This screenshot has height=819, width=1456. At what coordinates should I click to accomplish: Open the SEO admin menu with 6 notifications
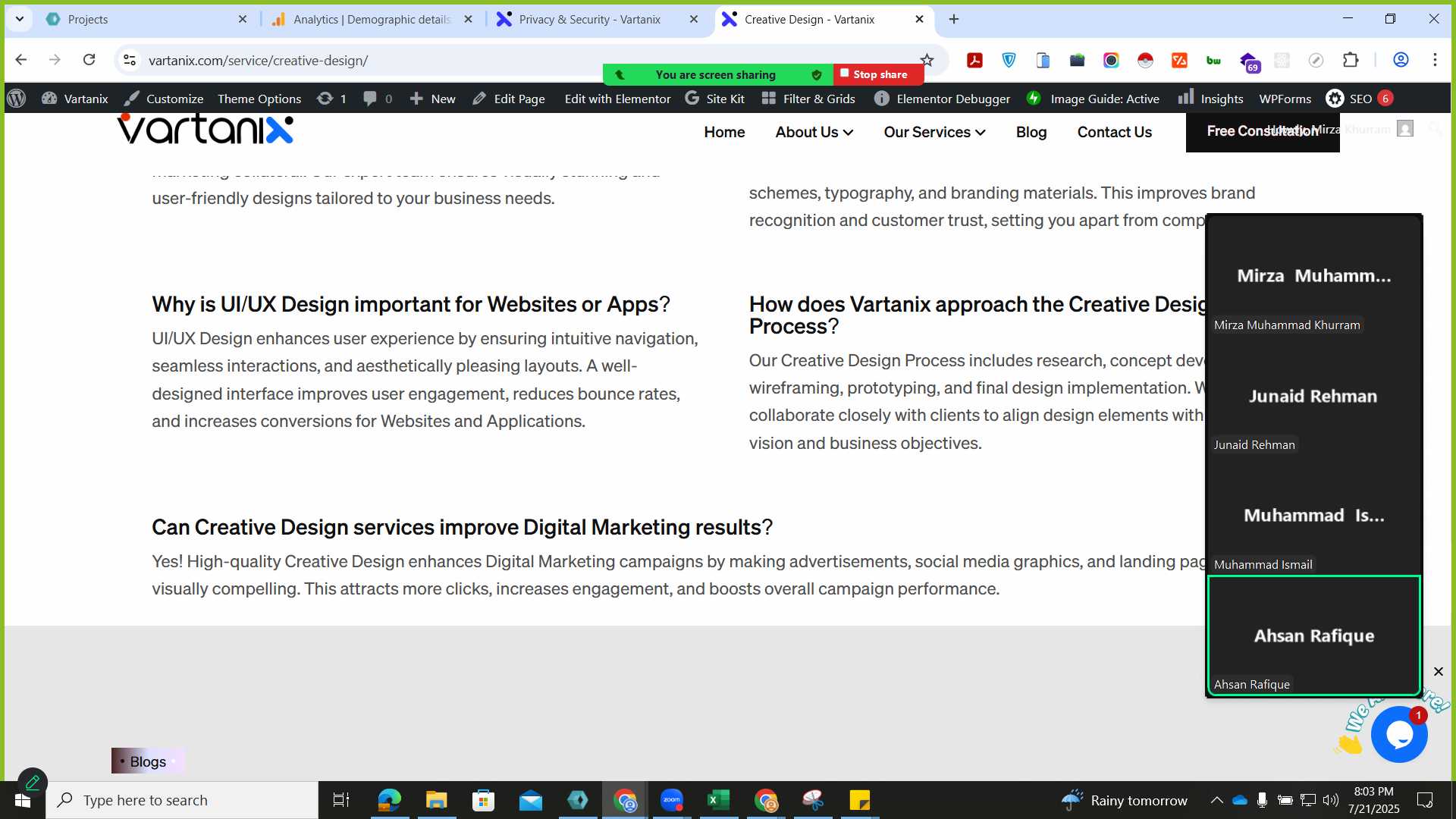pyautogui.click(x=1359, y=99)
